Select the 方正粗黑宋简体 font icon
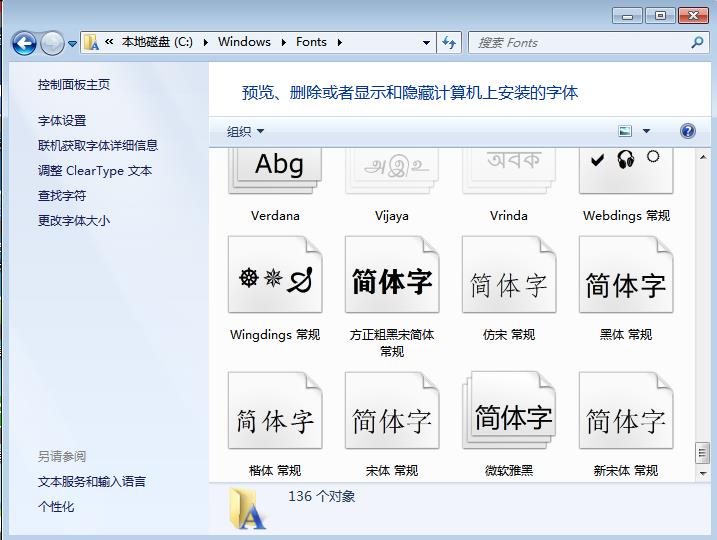 click(392, 277)
